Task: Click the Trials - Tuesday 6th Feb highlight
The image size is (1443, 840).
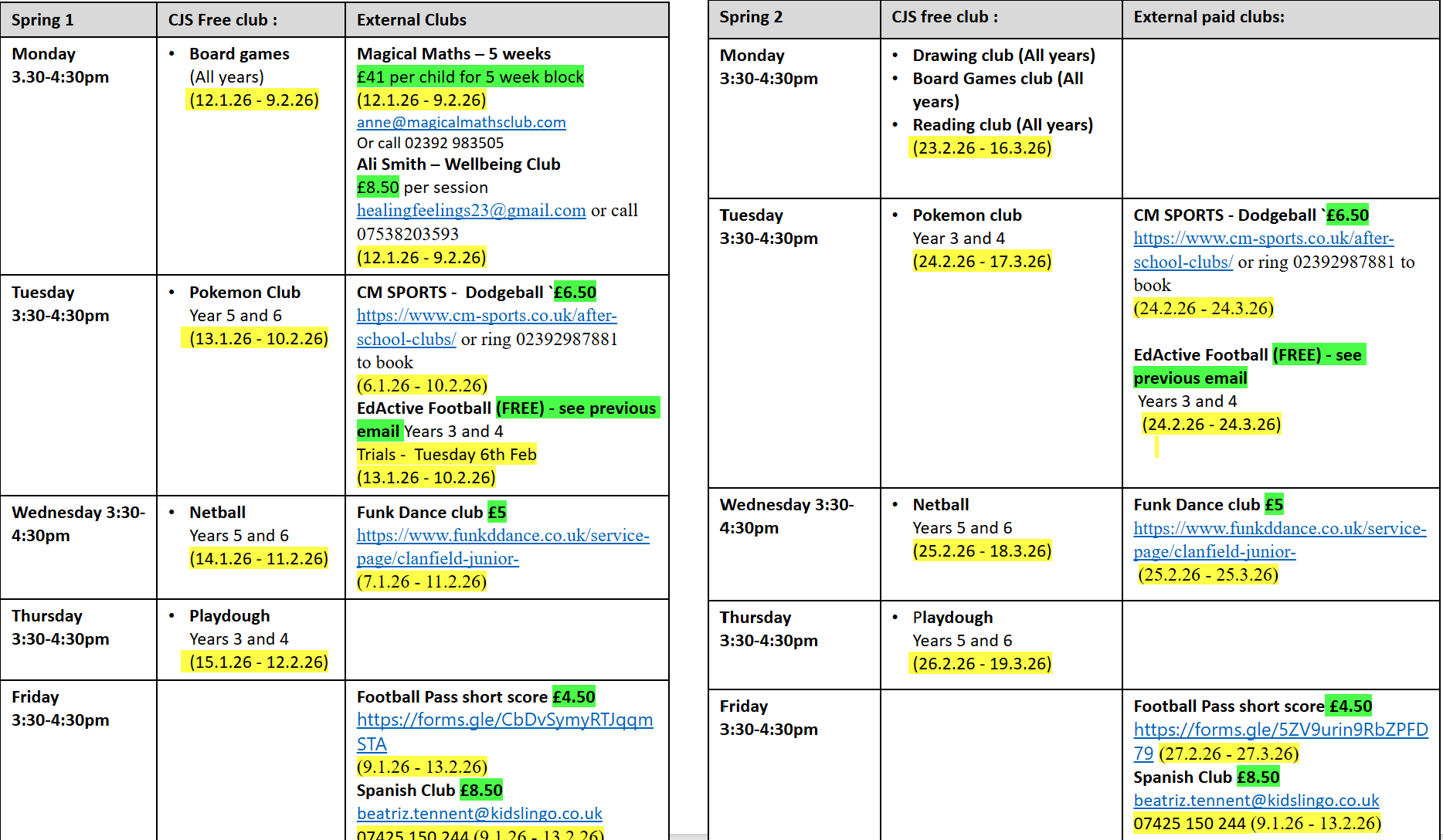Action: (x=446, y=454)
